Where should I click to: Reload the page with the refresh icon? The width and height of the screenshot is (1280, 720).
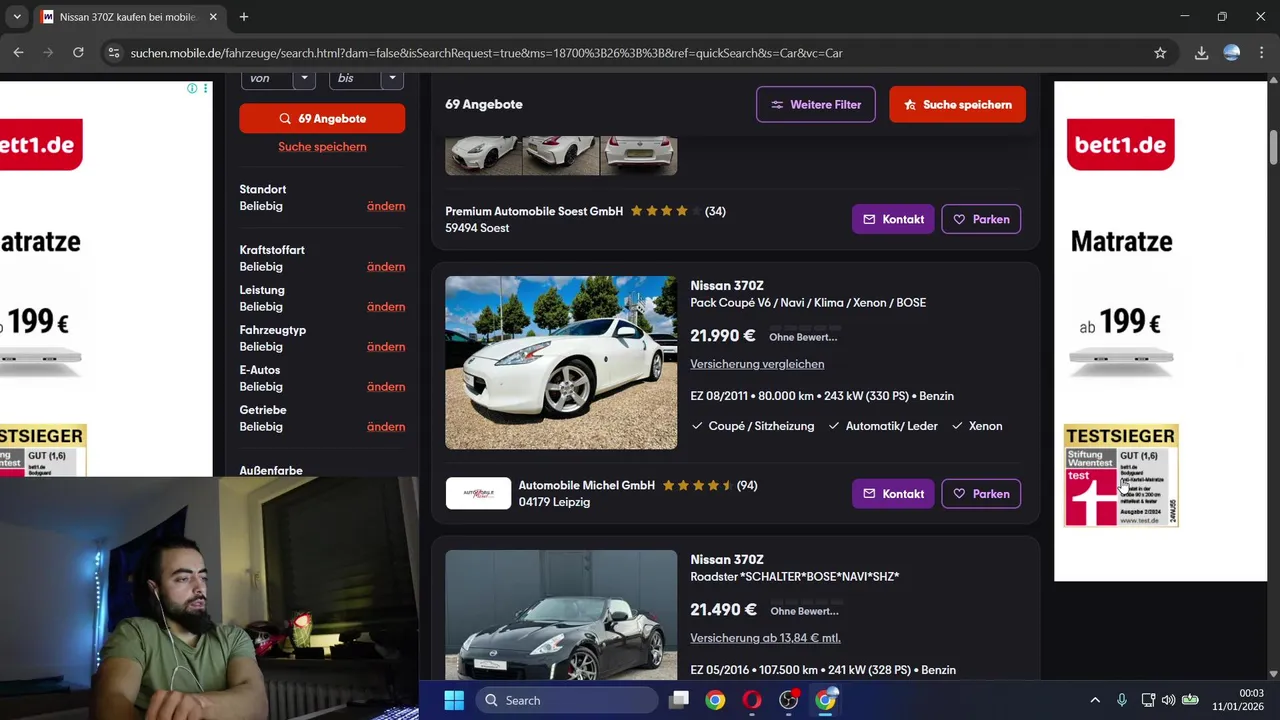point(78,52)
